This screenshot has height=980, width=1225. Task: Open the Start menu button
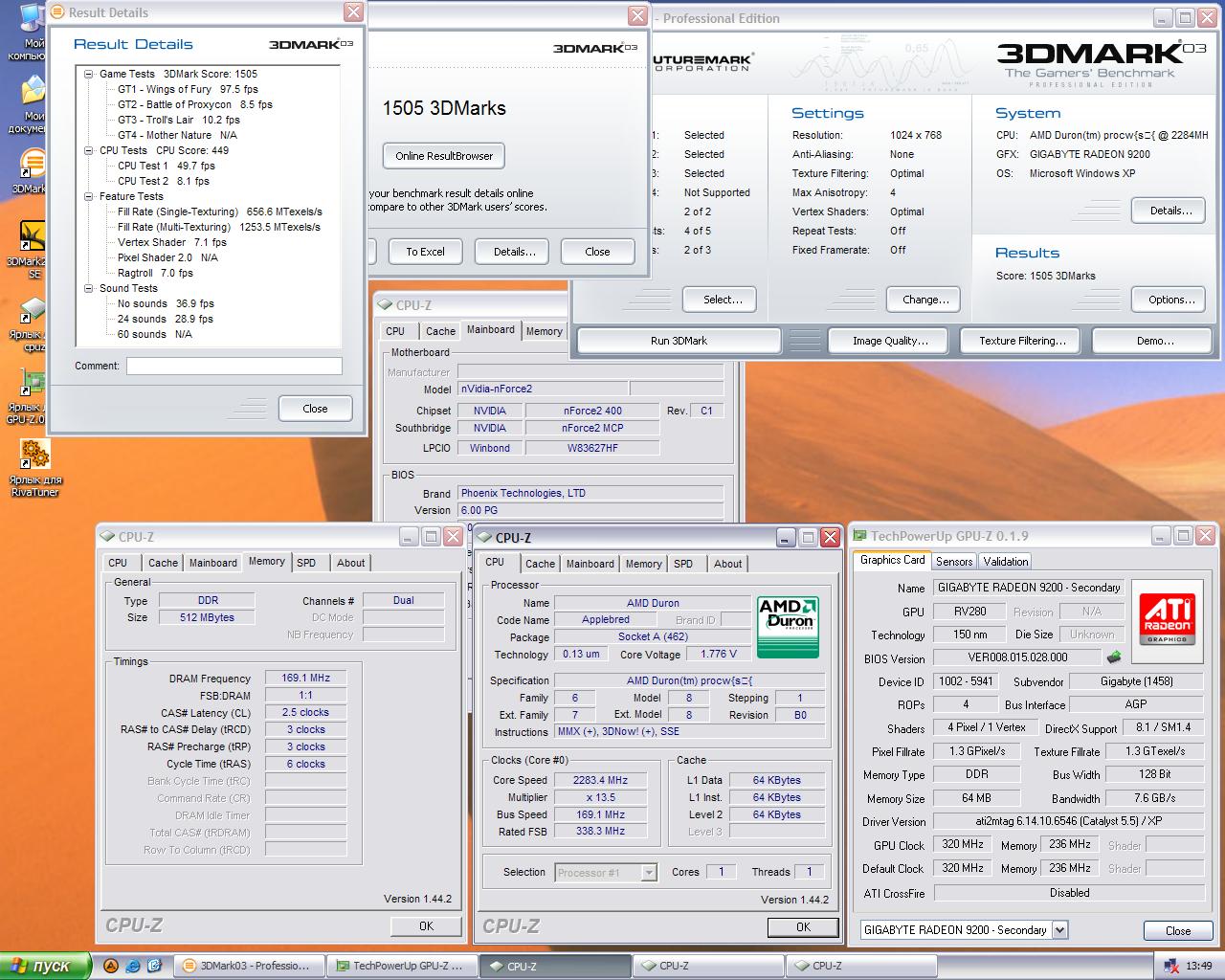pyautogui.click(x=45, y=966)
